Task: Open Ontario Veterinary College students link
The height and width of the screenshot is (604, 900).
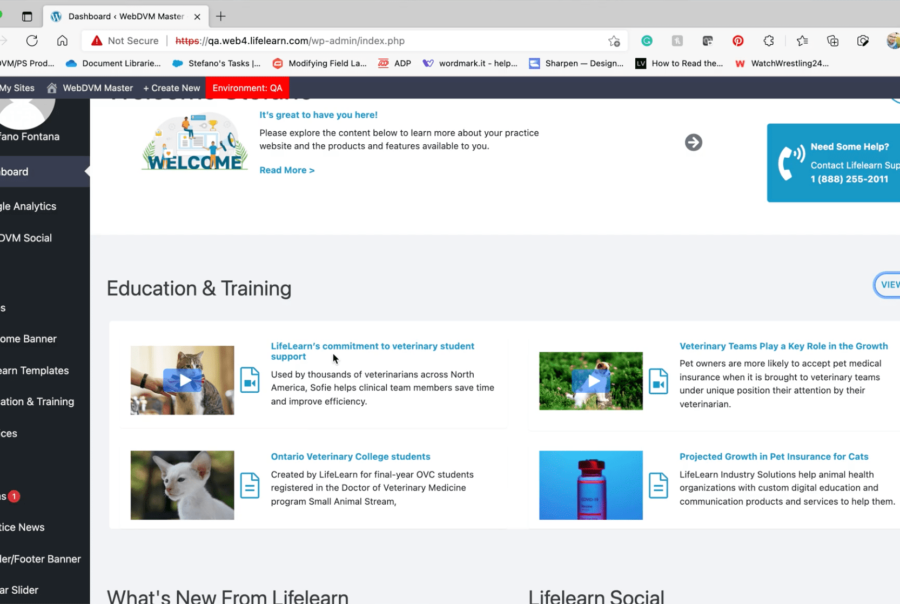Action: coord(351,456)
